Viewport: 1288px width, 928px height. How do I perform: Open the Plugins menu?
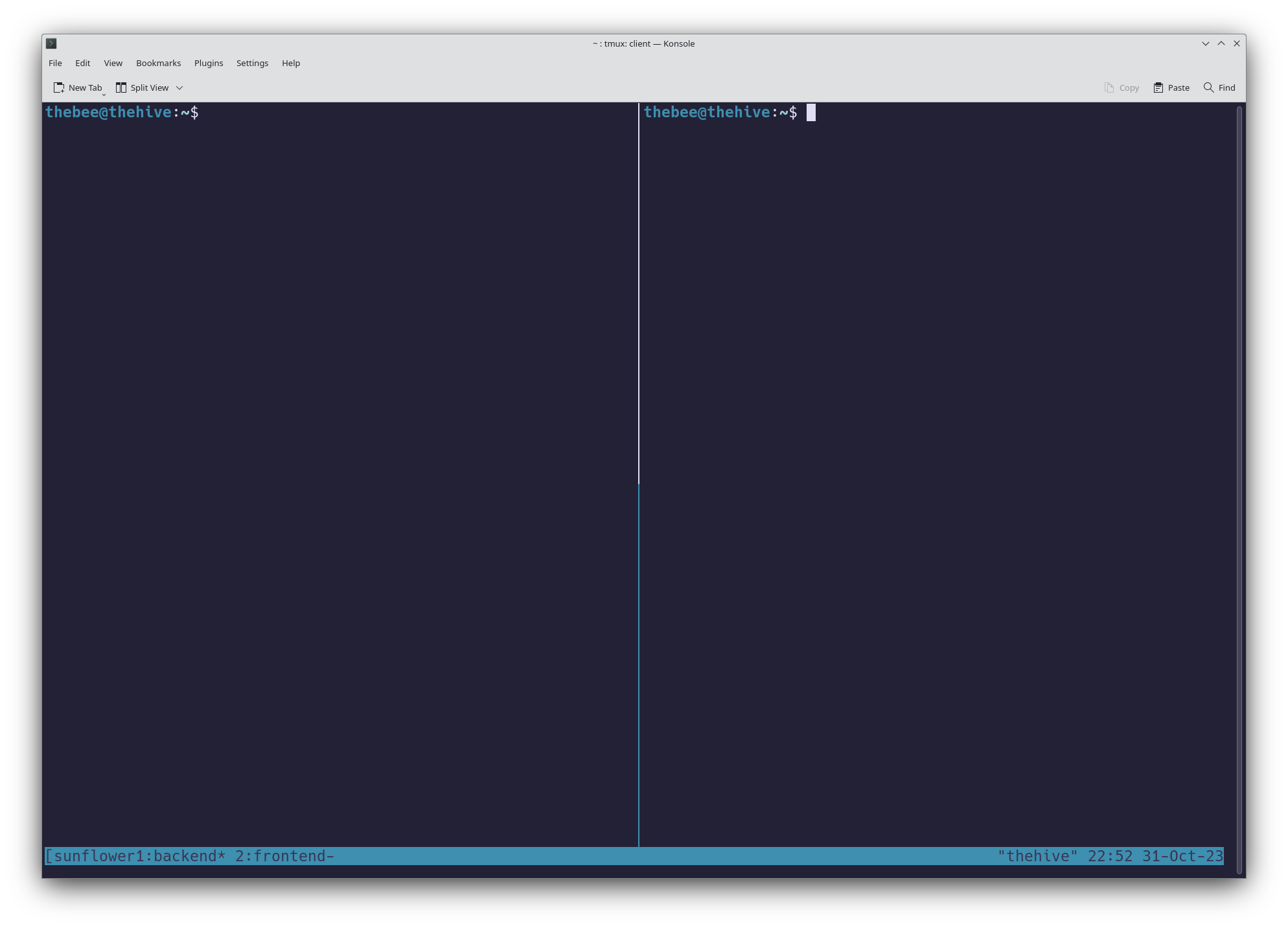pos(208,63)
